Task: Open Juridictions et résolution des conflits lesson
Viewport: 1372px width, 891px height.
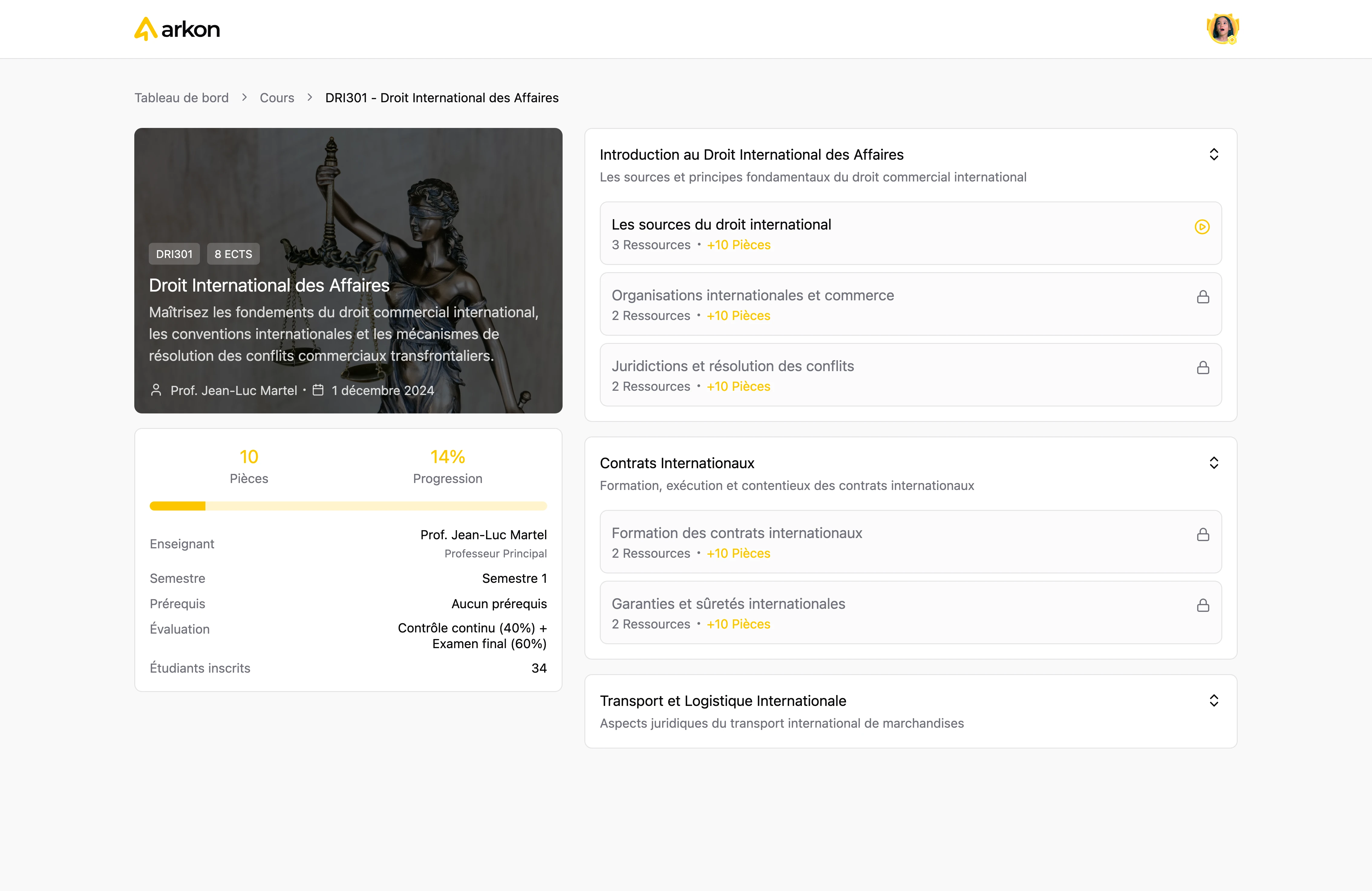Action: pos(910,375)
